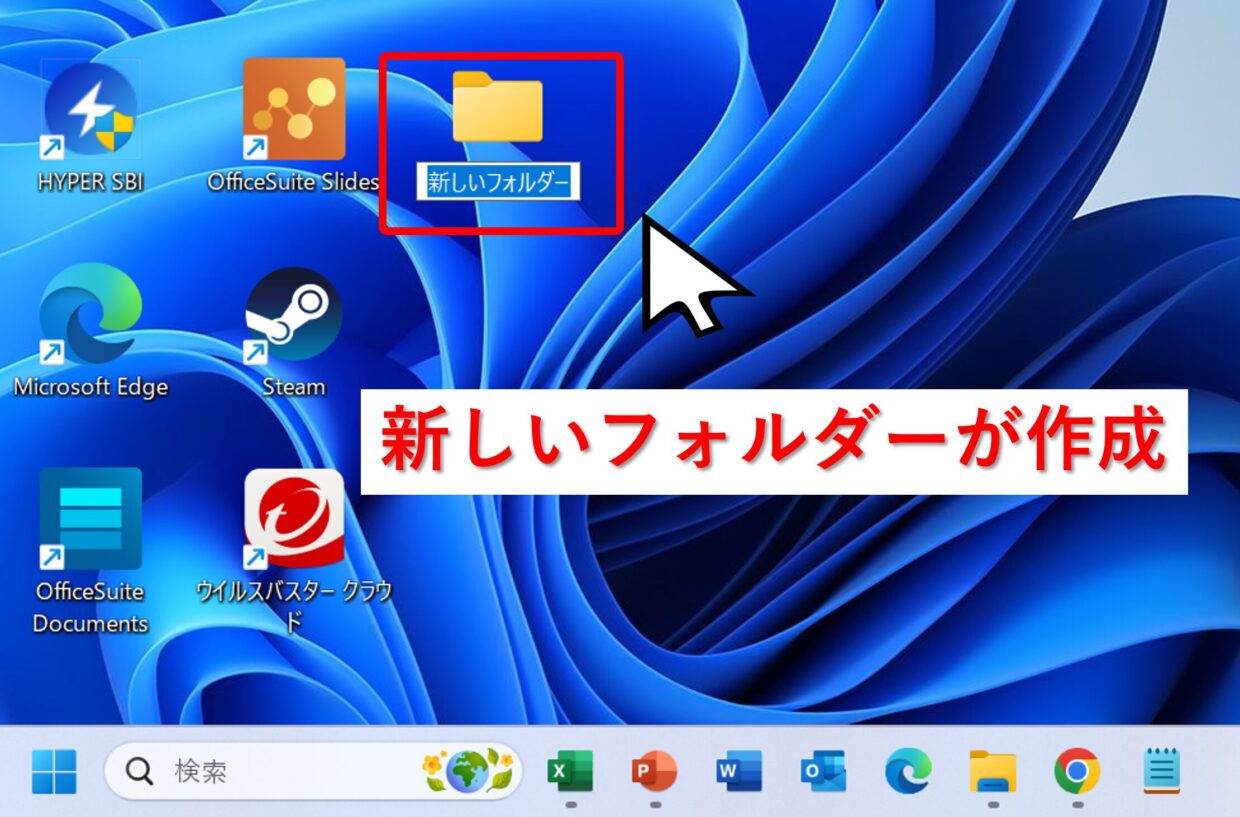Launch the OfficeSuite Slides desktop icon
Viewport: 1240px width, 817px height.
click(294, 110)
